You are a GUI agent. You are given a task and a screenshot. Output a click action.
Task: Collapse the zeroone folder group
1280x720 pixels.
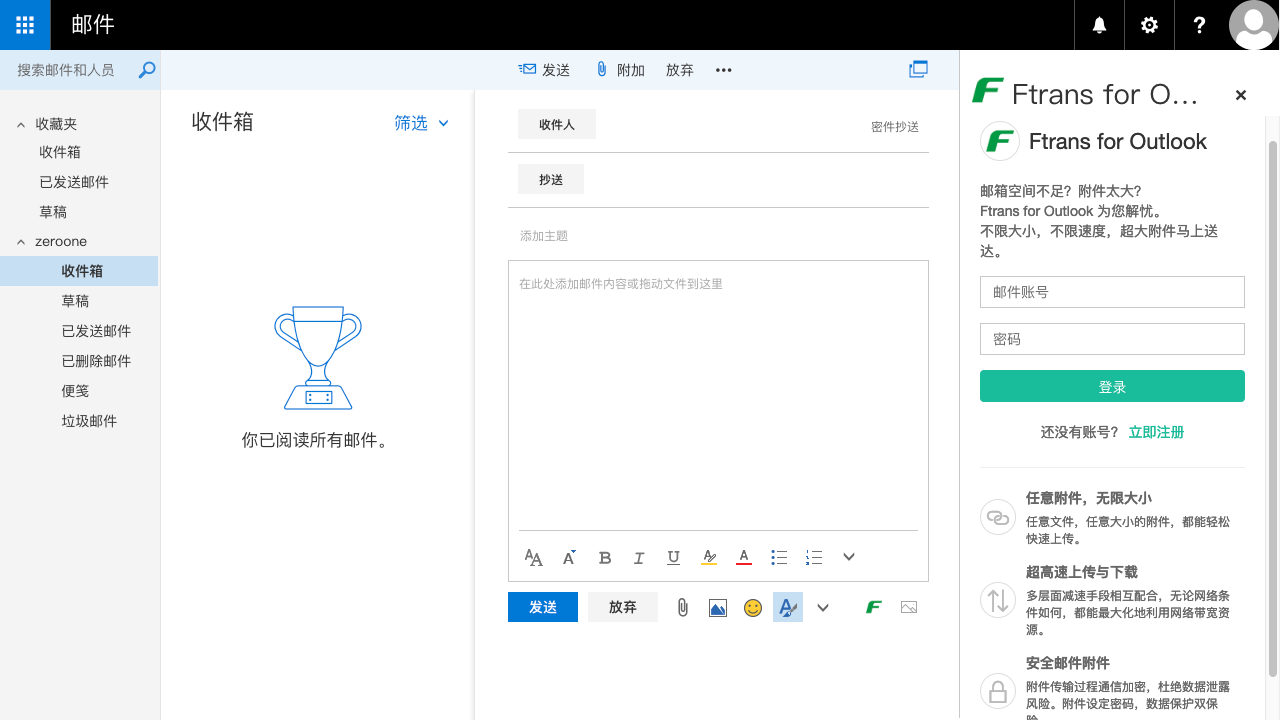click(x=20, y=241)
